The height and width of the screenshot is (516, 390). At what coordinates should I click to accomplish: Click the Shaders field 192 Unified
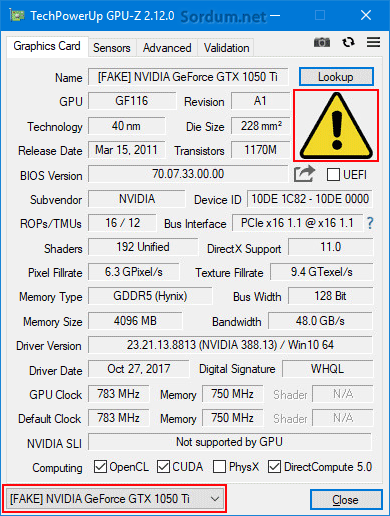pyautogui.click(x=143, y=247)
